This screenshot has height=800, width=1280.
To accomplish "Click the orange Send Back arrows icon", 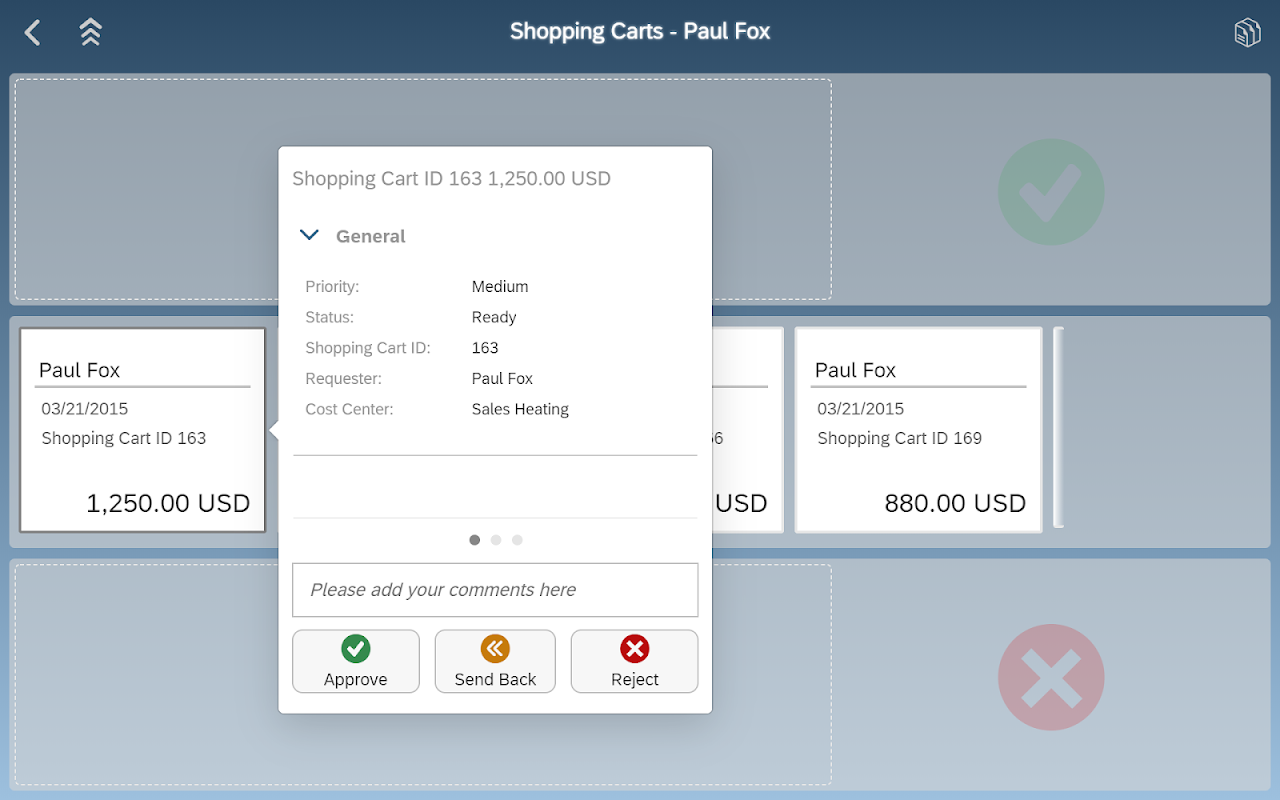I will 495,649.
